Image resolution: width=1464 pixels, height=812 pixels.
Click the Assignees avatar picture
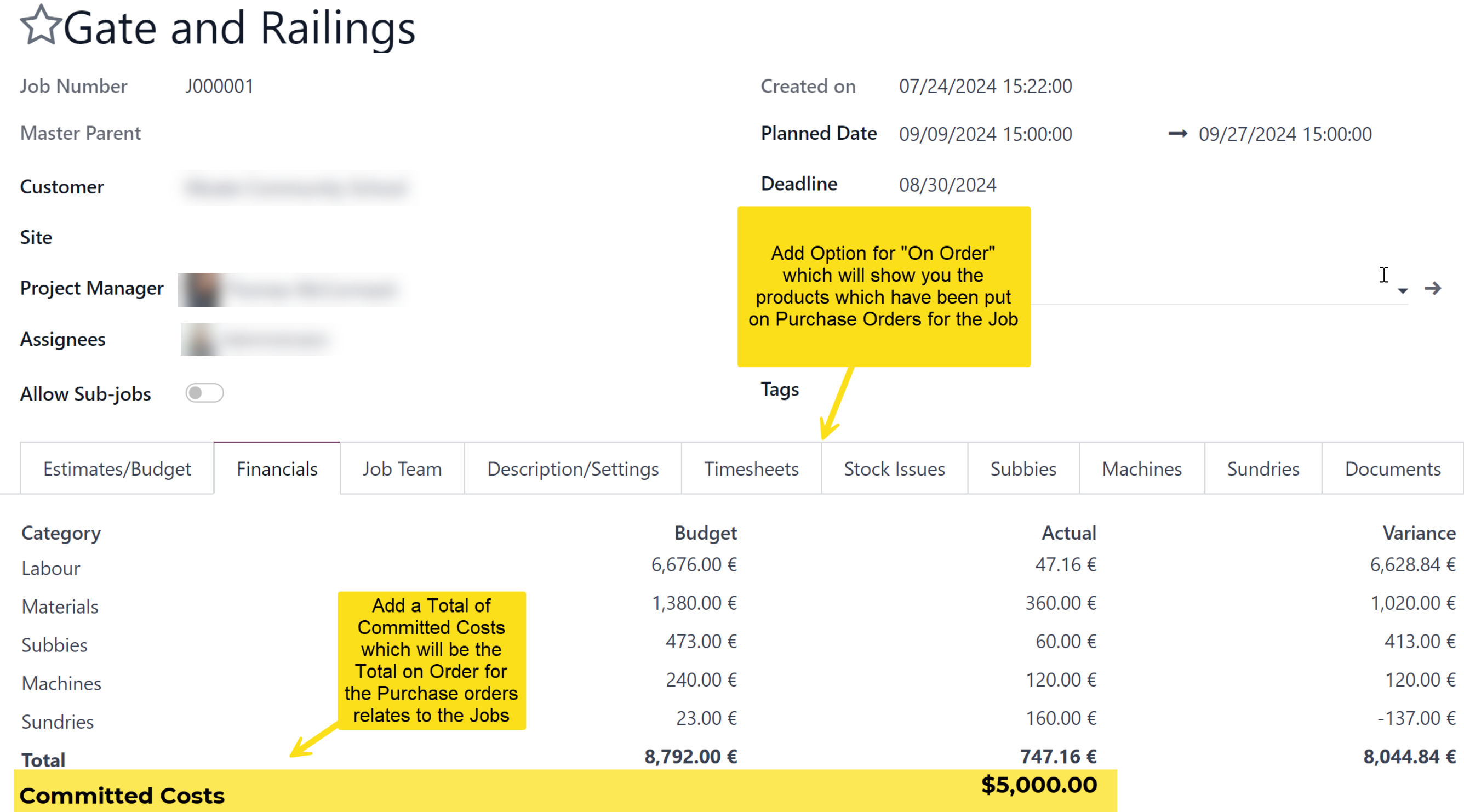click(199, 340)
